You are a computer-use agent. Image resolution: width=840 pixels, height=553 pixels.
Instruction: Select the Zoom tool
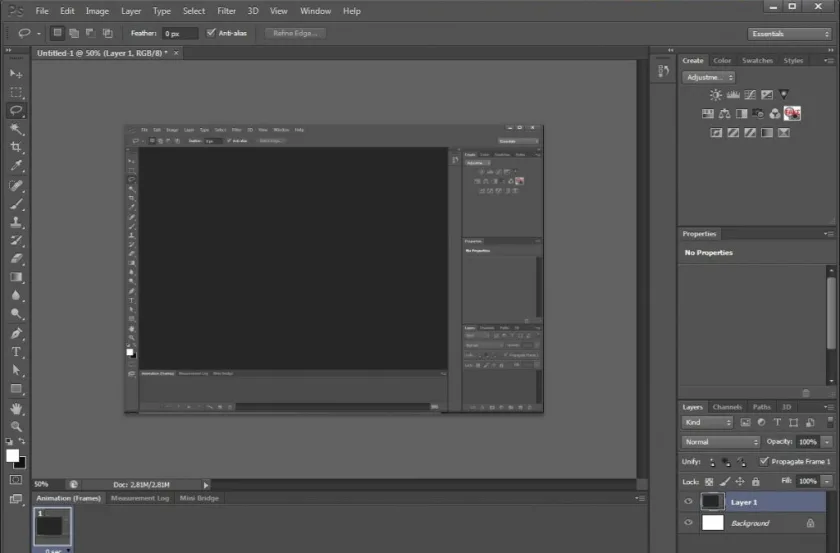pyautogui.click(x=16, y=427)
